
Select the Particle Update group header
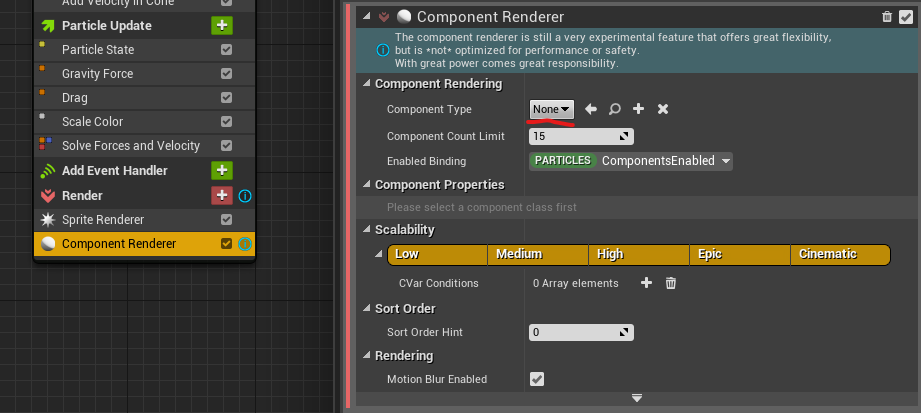point(144,25)
